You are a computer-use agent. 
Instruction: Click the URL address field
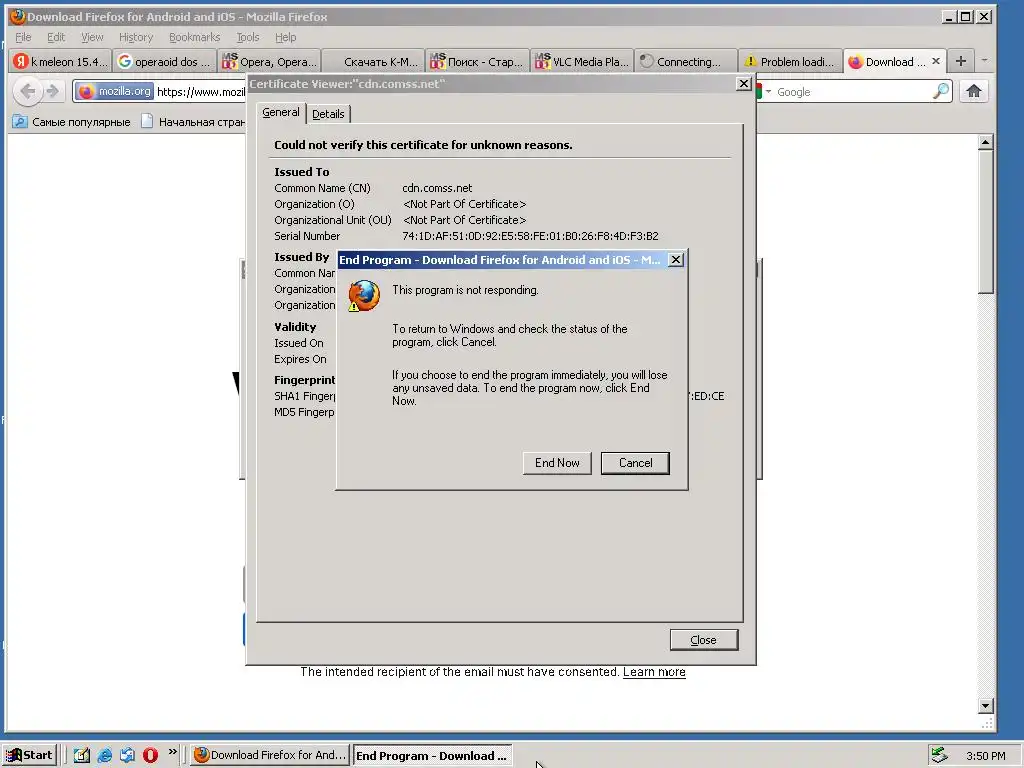[200, 91]
